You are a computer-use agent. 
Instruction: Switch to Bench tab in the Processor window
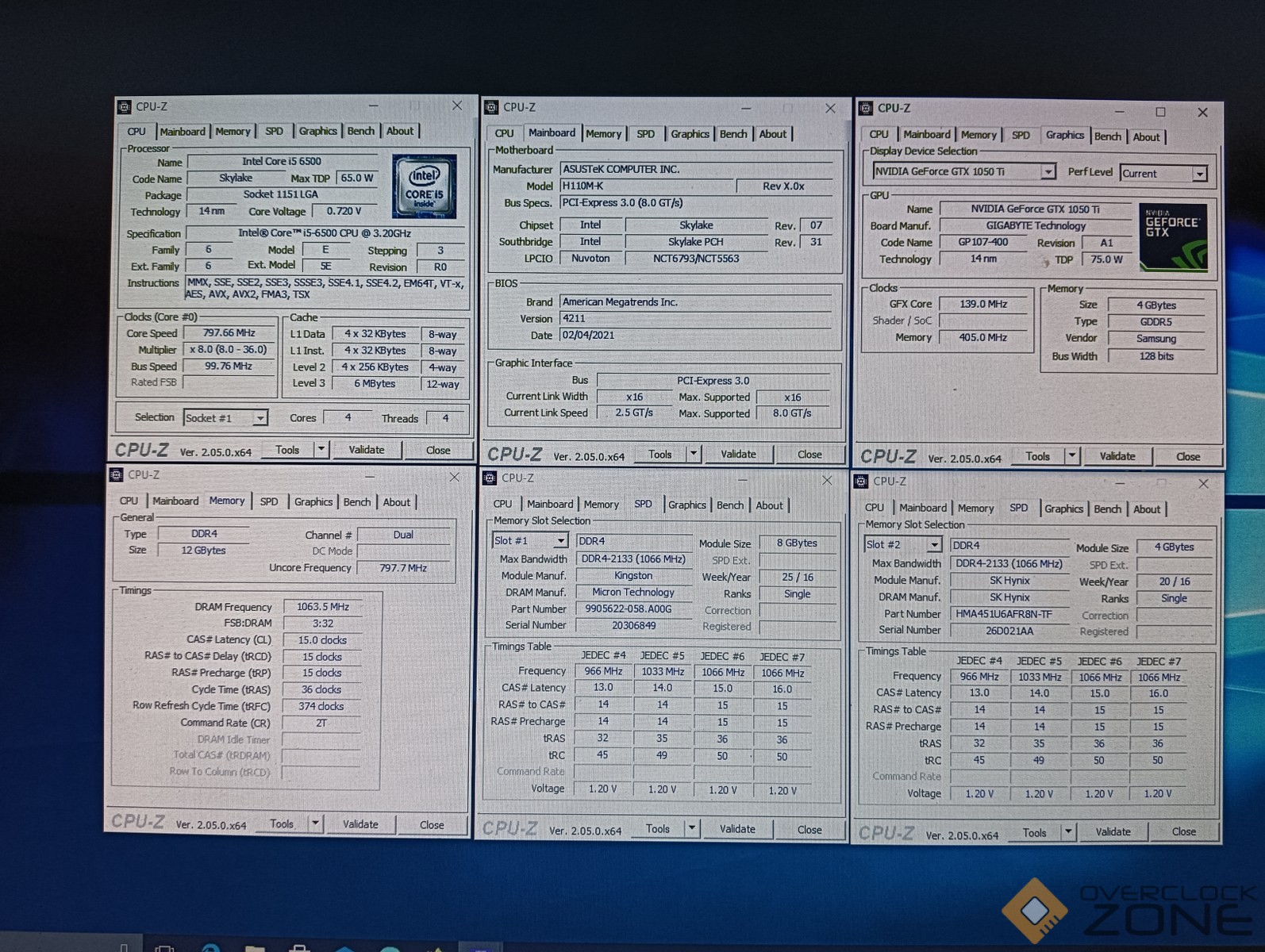pyautogui.click(x=361, y=131)
